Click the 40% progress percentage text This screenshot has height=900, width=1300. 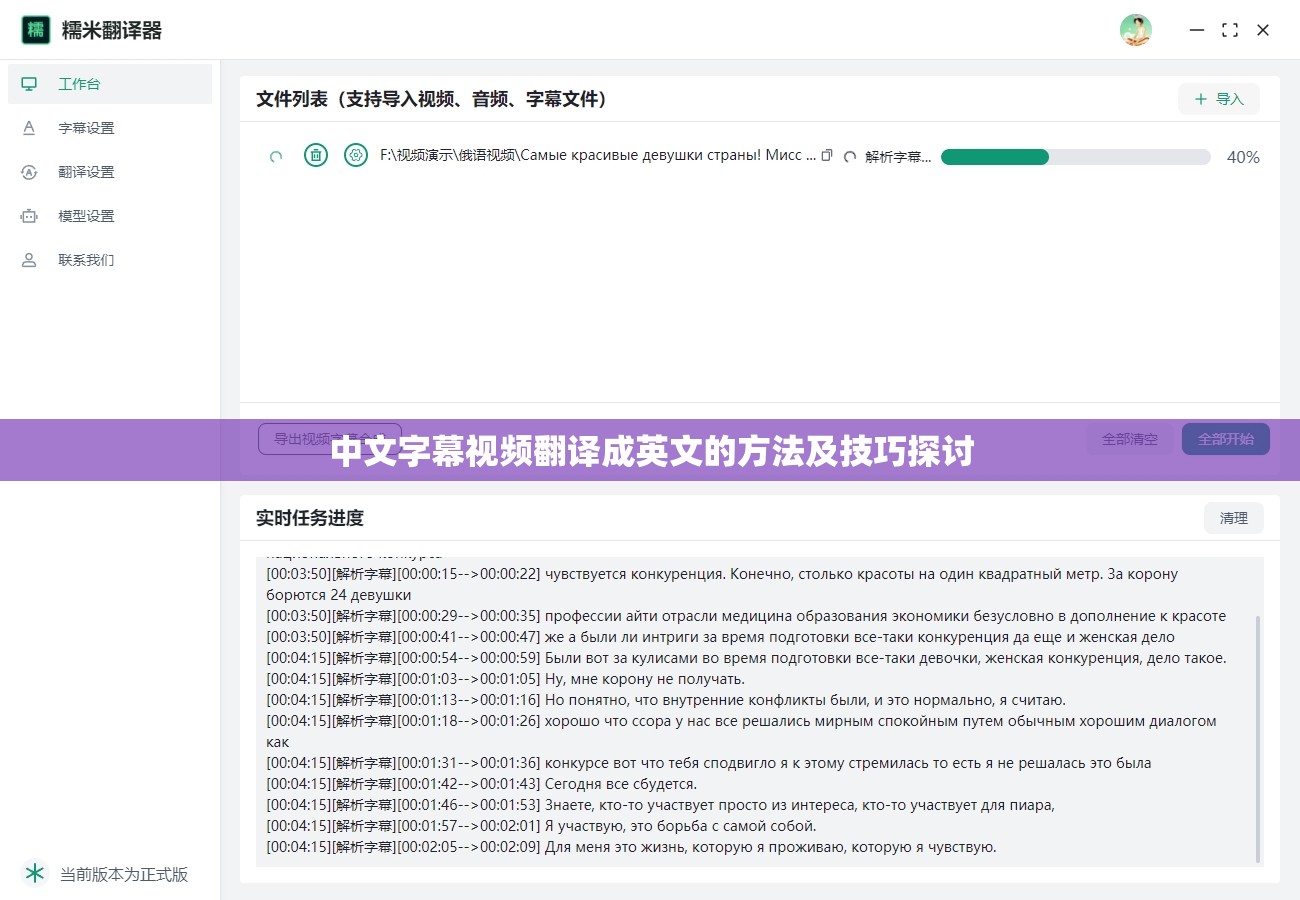click(1243, 157)
